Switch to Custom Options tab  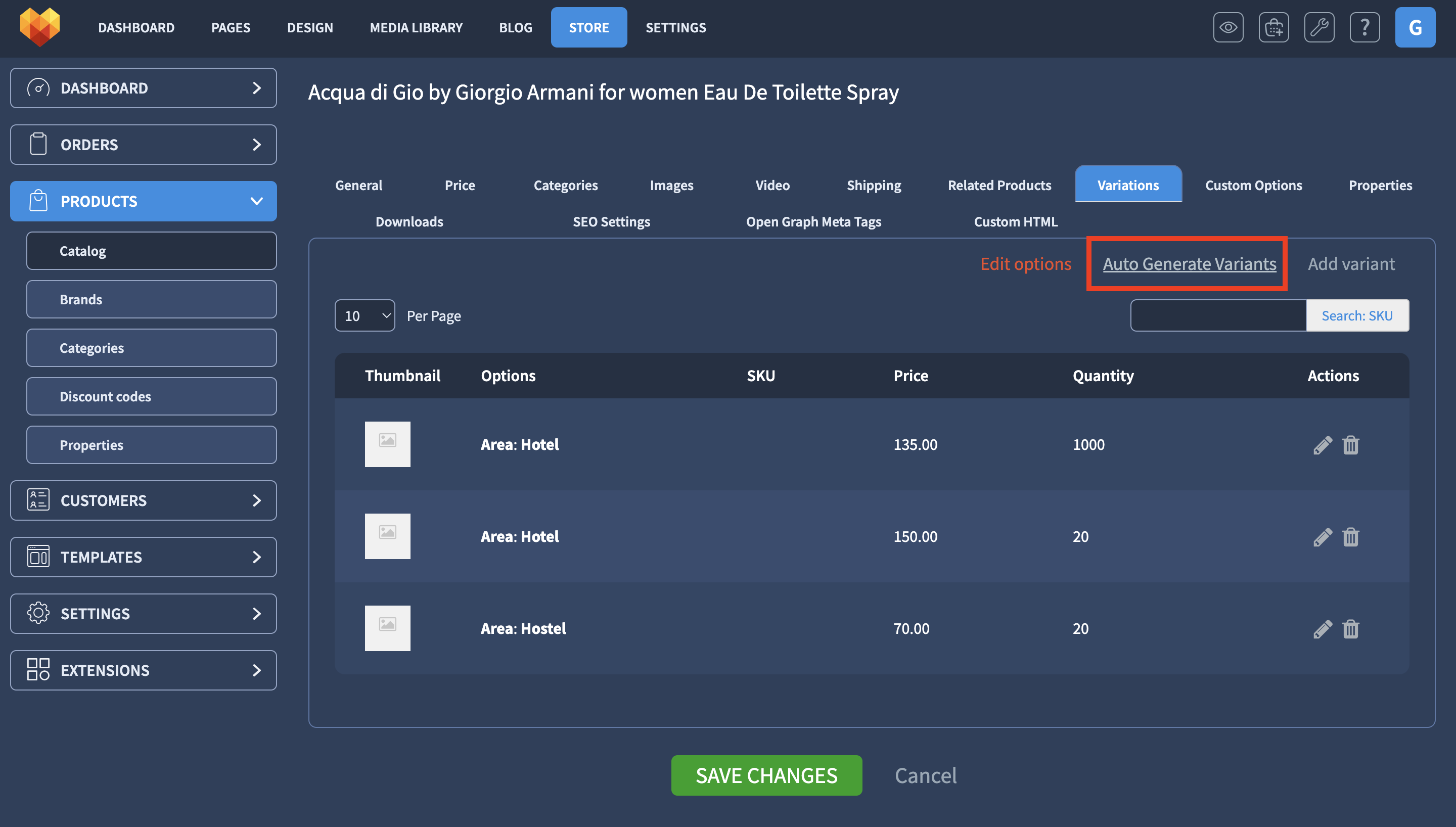tap(1253, 185)
